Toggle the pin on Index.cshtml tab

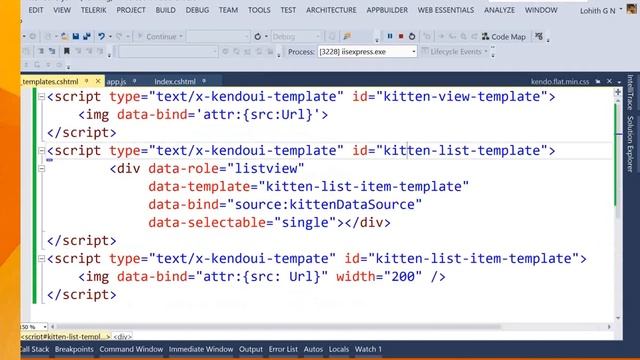204,81
